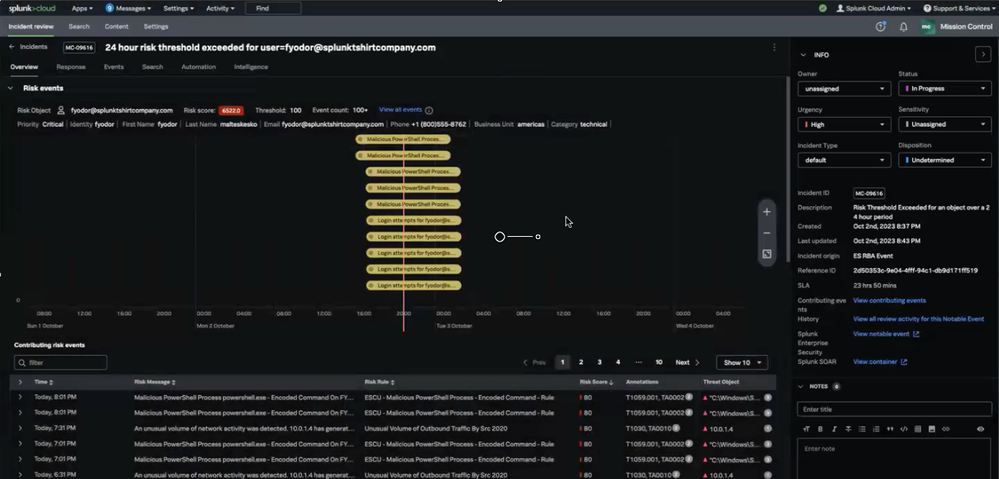The image size is (999, 479).
Task: Zoom in on the risk events timeline
Action: coord(767,212)
